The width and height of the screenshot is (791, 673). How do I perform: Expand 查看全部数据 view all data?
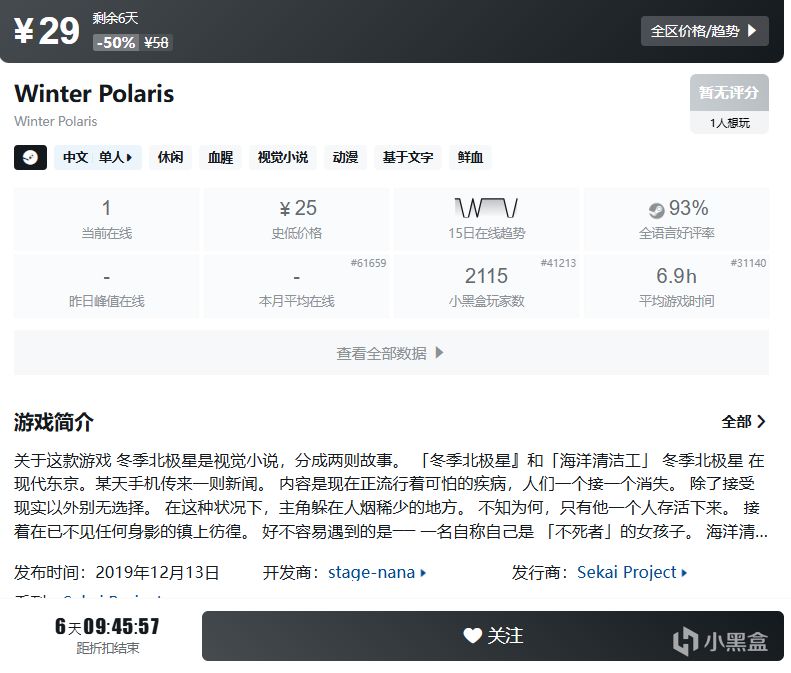(x=391, y=353)
